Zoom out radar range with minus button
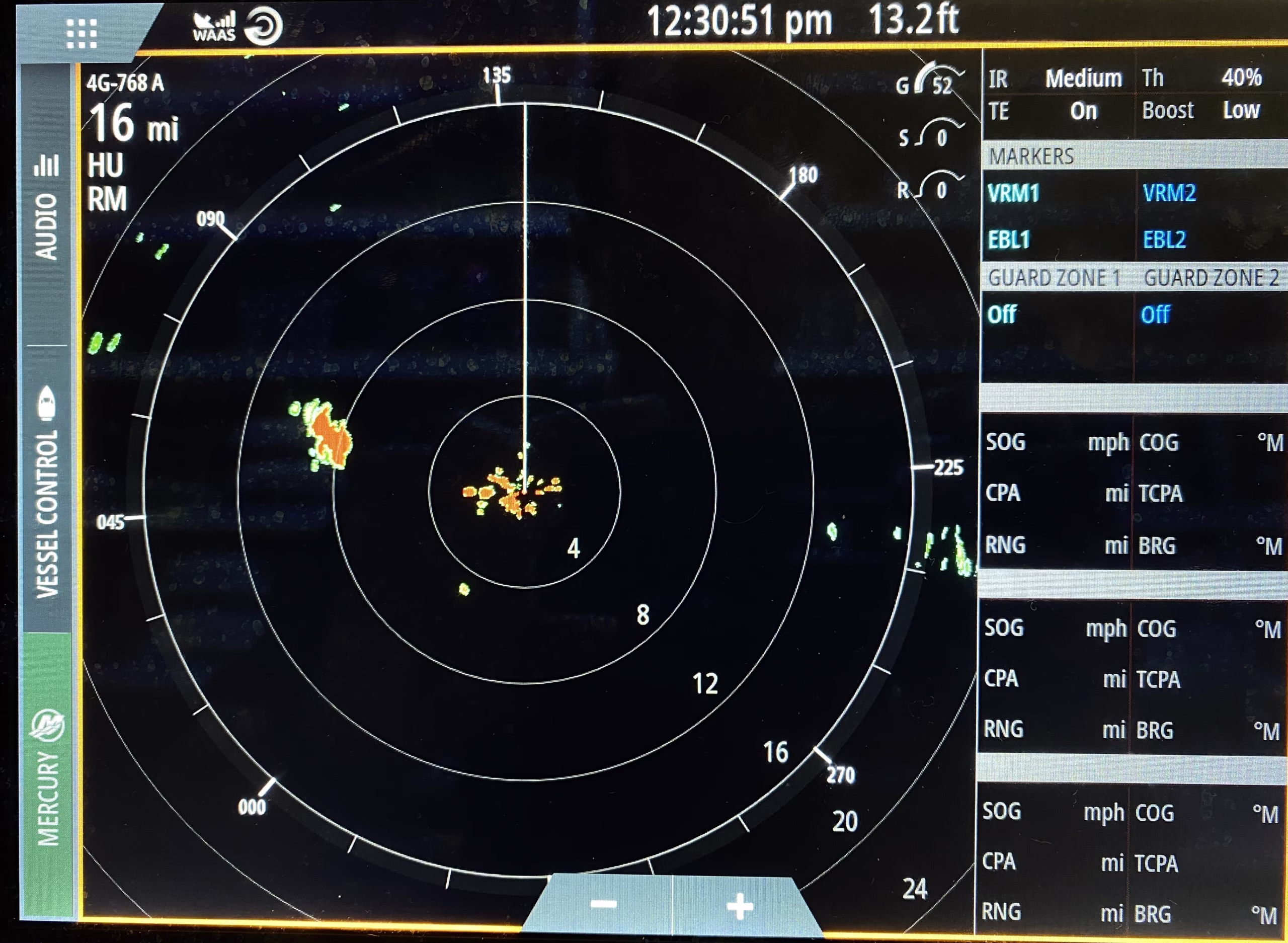This screenshot has width=1288, height=943. (x=603, y=904)
